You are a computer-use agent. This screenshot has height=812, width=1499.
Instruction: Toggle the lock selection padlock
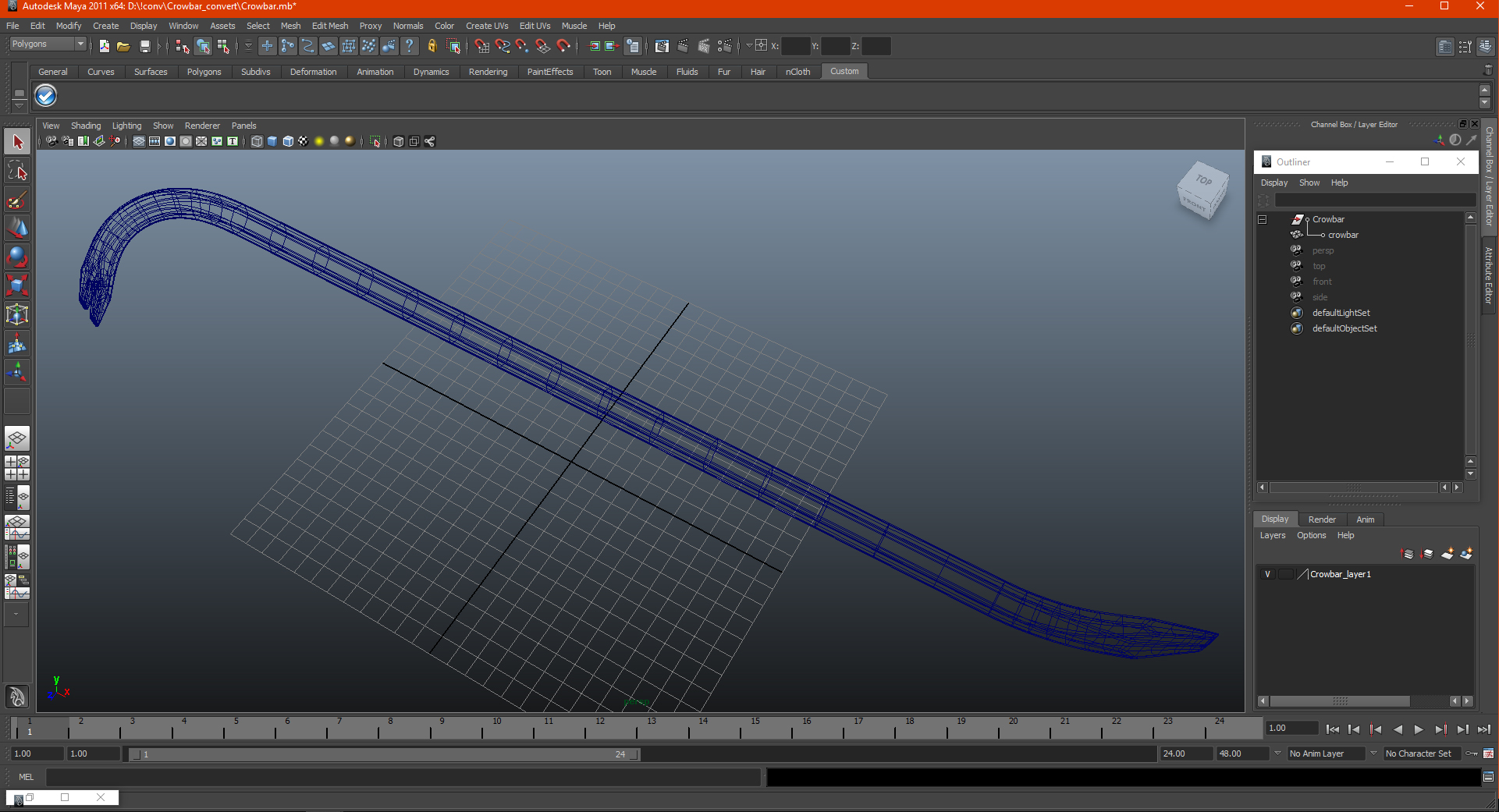(432, 47)
